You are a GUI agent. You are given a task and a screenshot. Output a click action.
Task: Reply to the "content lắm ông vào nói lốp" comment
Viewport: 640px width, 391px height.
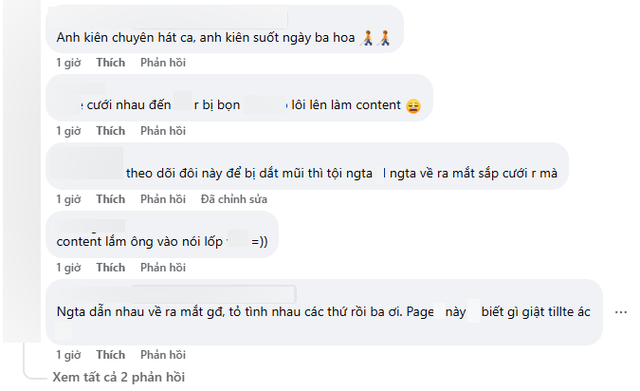pos(163,267)
